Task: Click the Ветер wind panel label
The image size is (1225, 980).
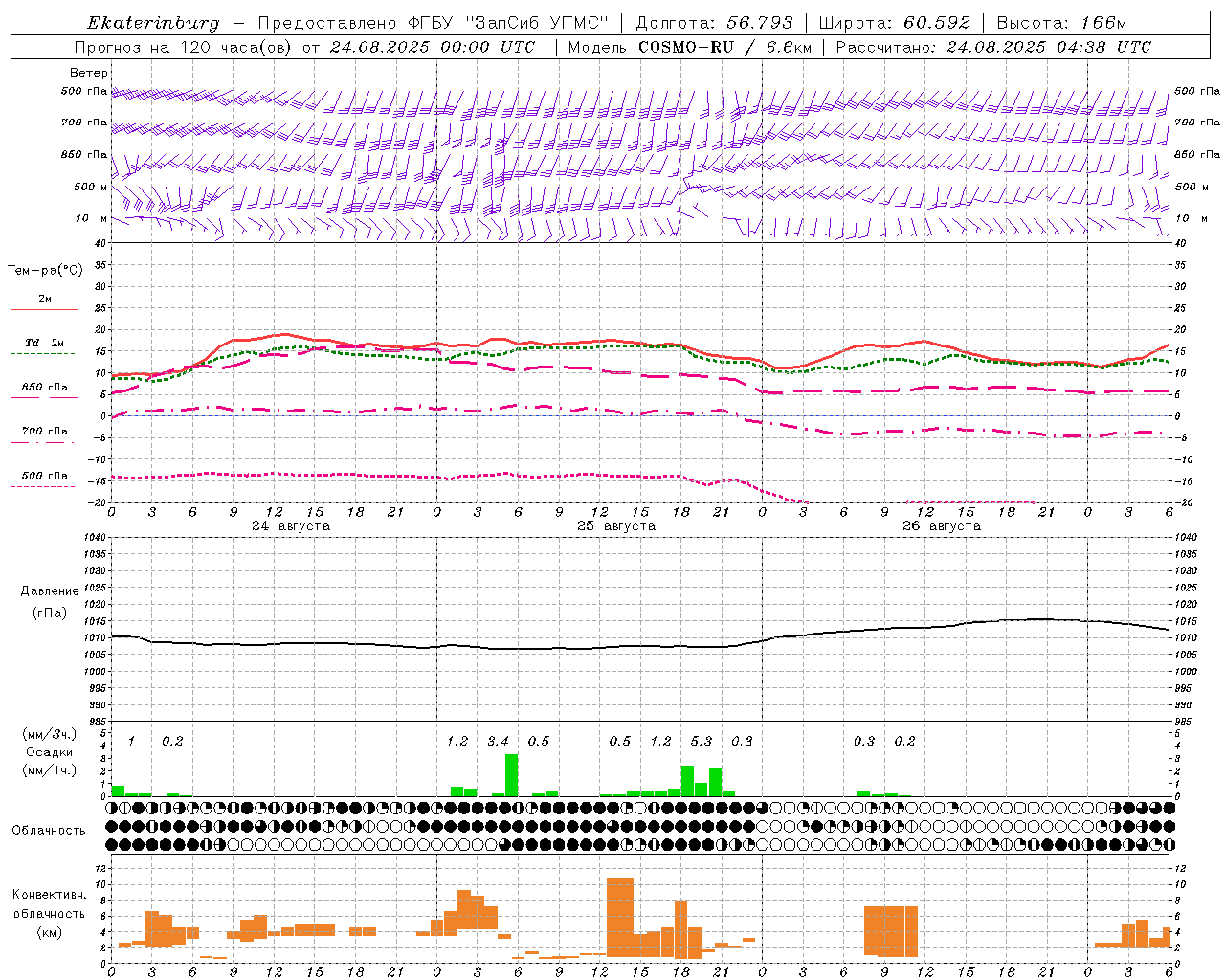Action: click(88, 73)
